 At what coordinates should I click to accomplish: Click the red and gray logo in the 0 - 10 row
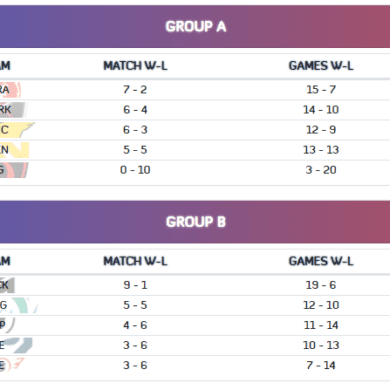[14, 170]
